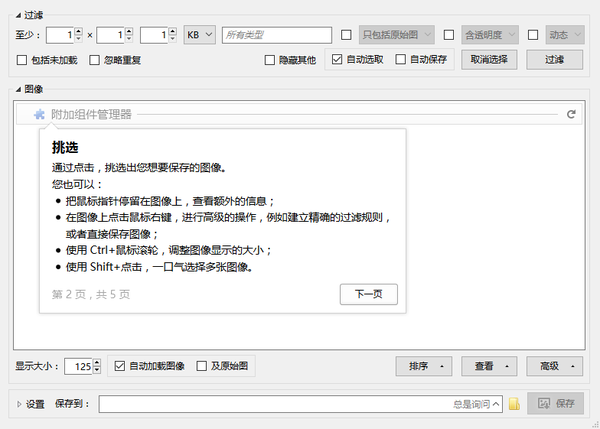Screen dimensions: 600x429
Task: Click the puzzle-piece add-on icon
Action: [x=39, y=114]
